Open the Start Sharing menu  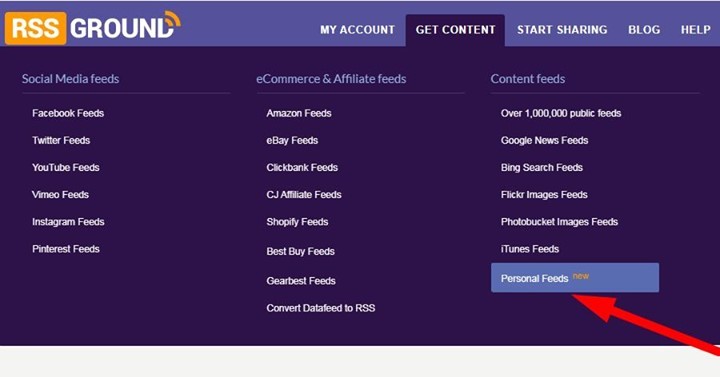tap(562, 30)
